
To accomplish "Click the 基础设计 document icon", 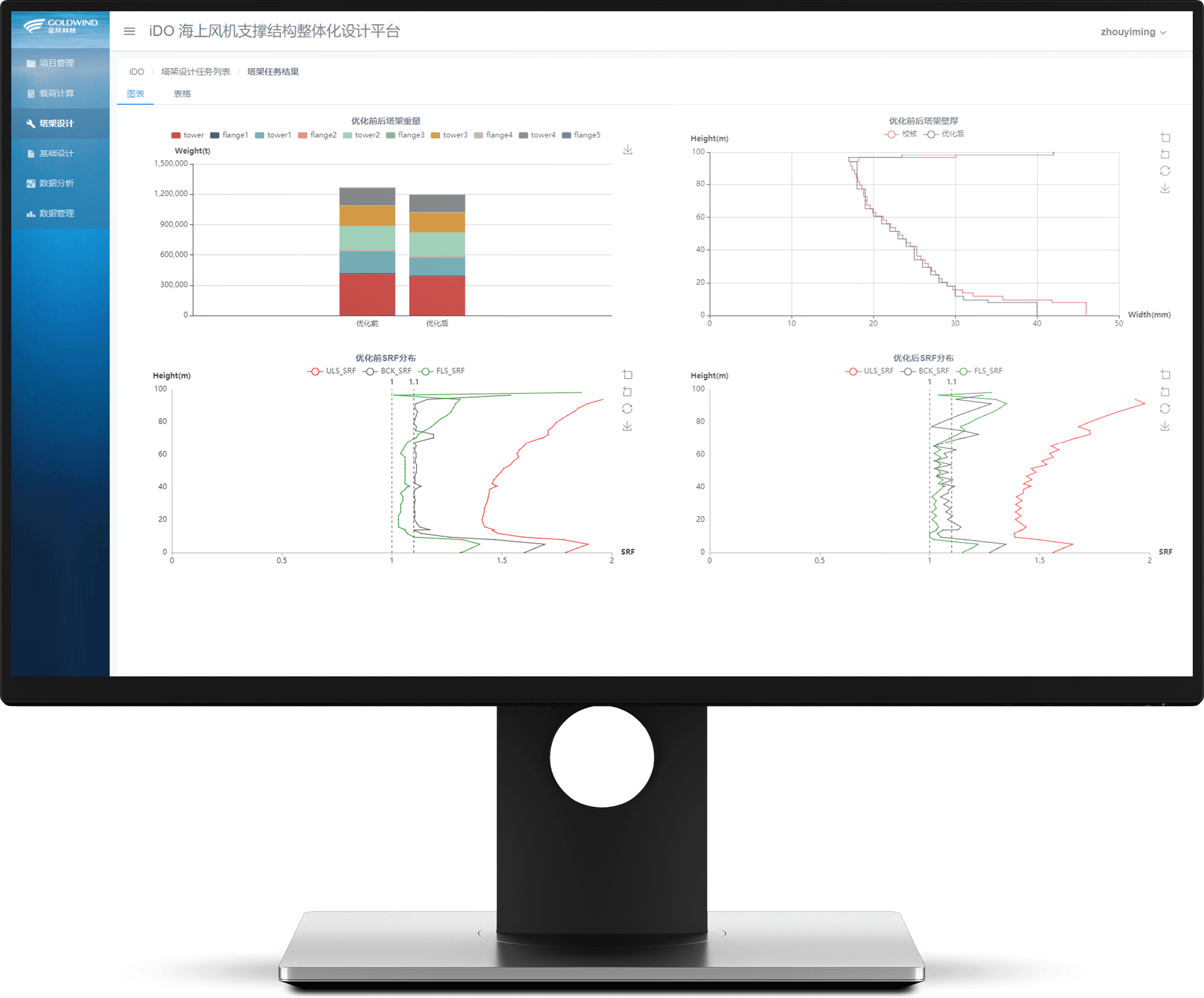I will 31,154.
